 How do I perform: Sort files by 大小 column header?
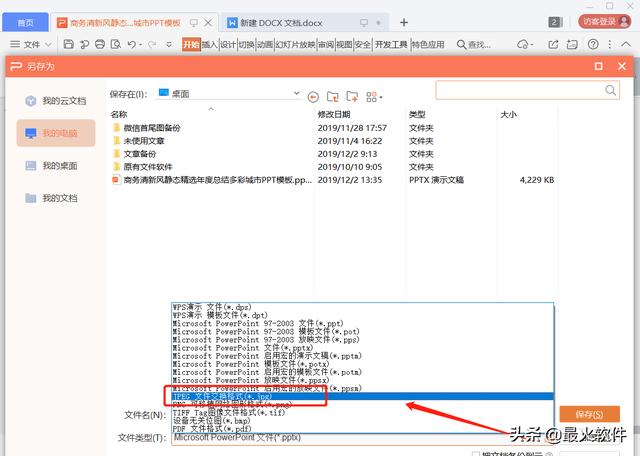[x=509, y=114]
